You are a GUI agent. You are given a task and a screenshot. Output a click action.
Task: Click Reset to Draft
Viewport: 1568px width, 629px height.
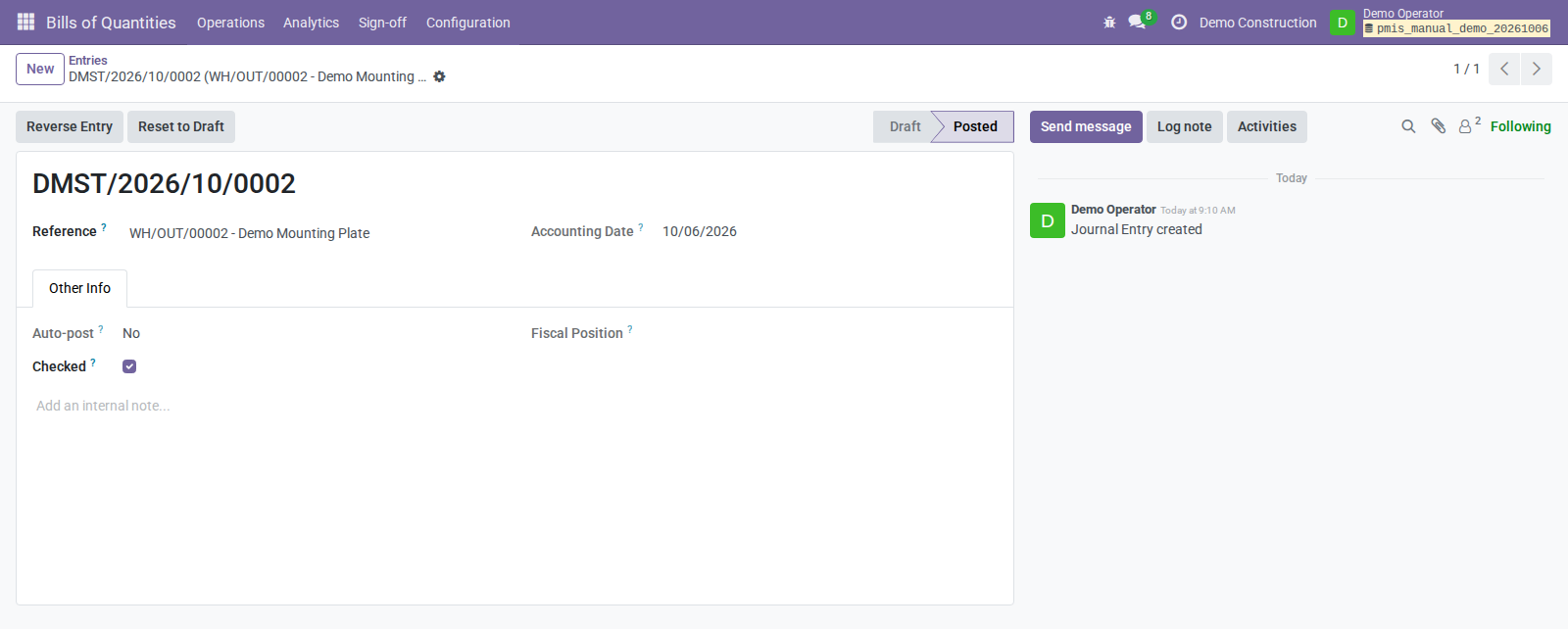[x=181, y=126]
